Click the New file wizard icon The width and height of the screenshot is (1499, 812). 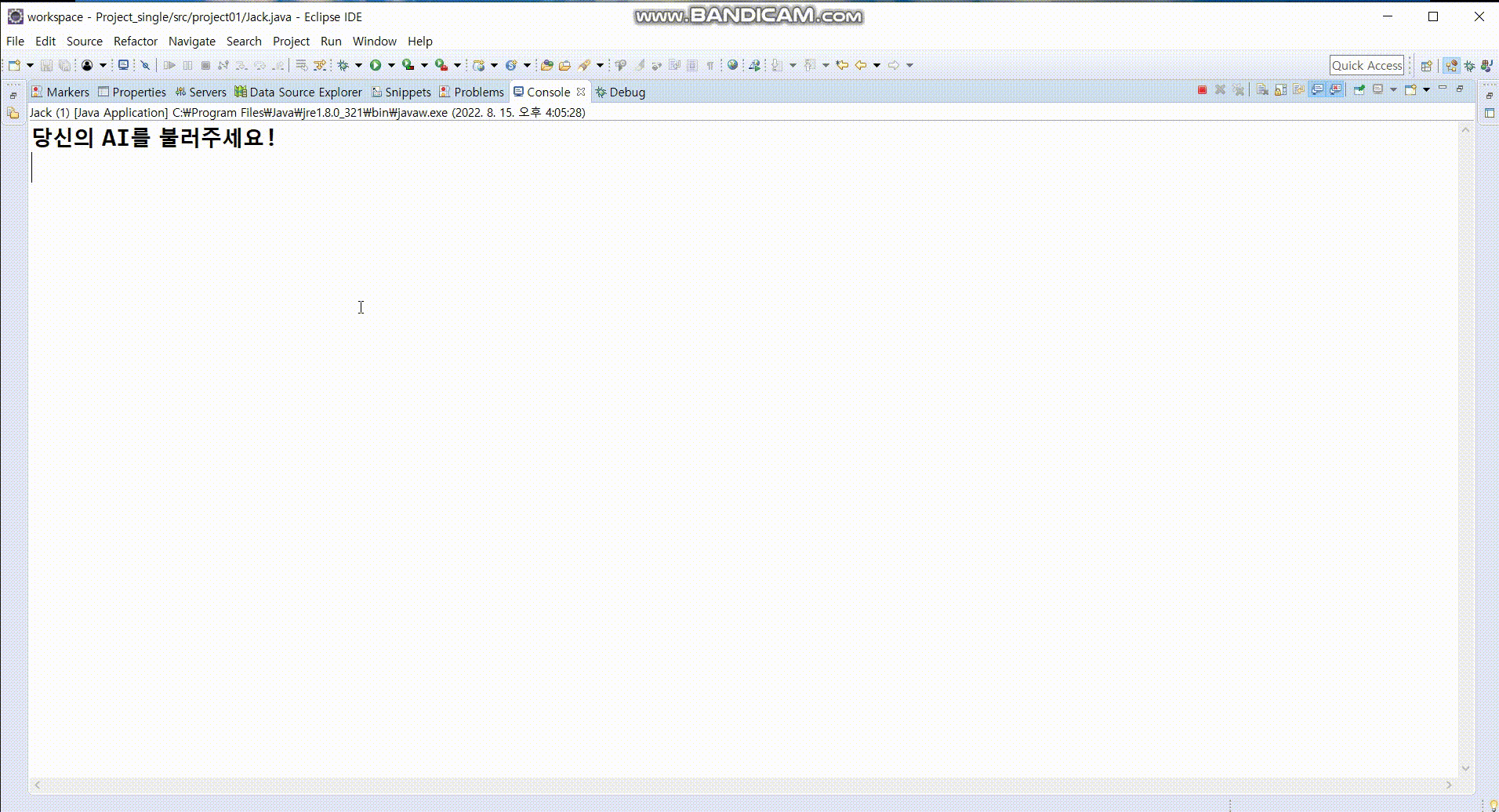pyautogui.click(x=14, y=65)
